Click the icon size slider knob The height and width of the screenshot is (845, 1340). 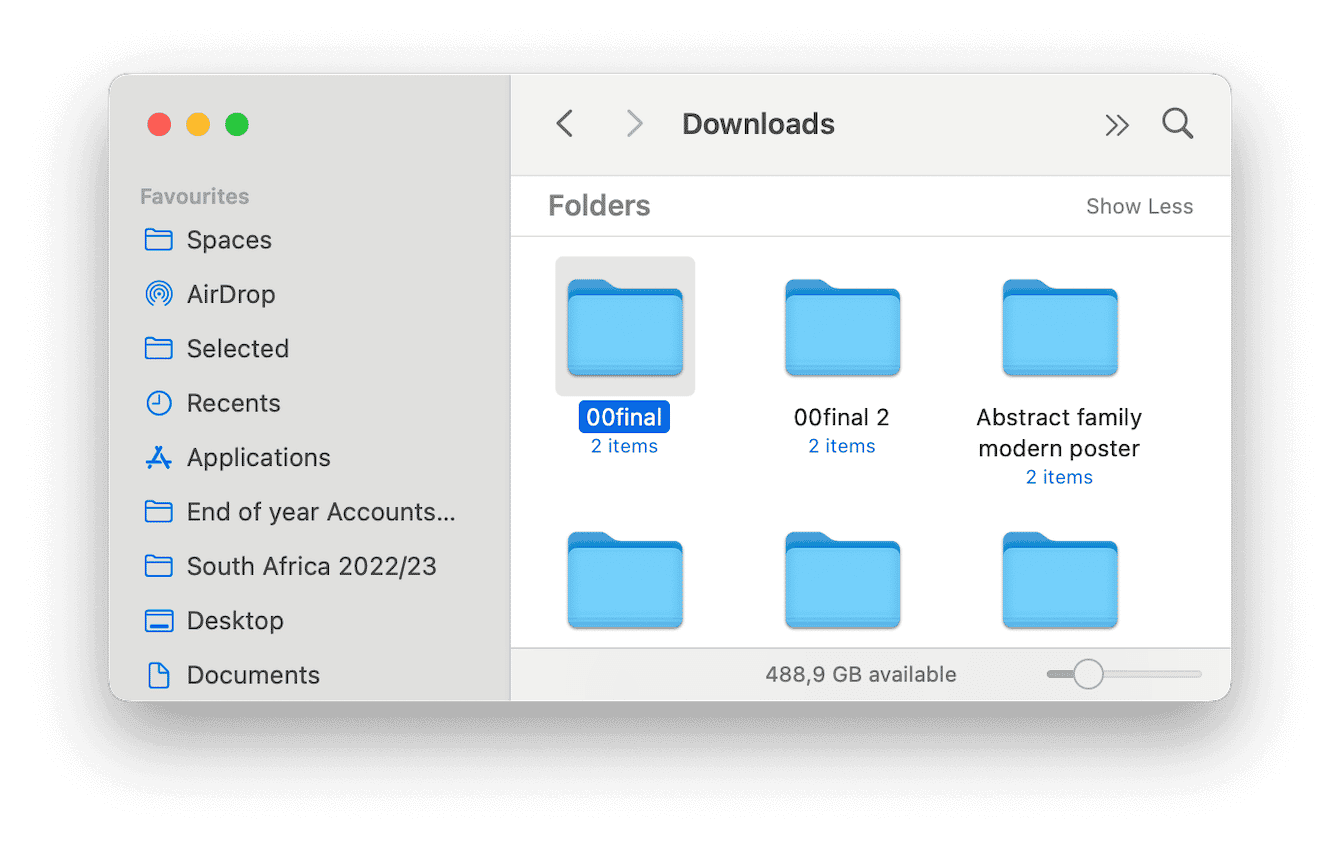click(x=1088, y=675)
